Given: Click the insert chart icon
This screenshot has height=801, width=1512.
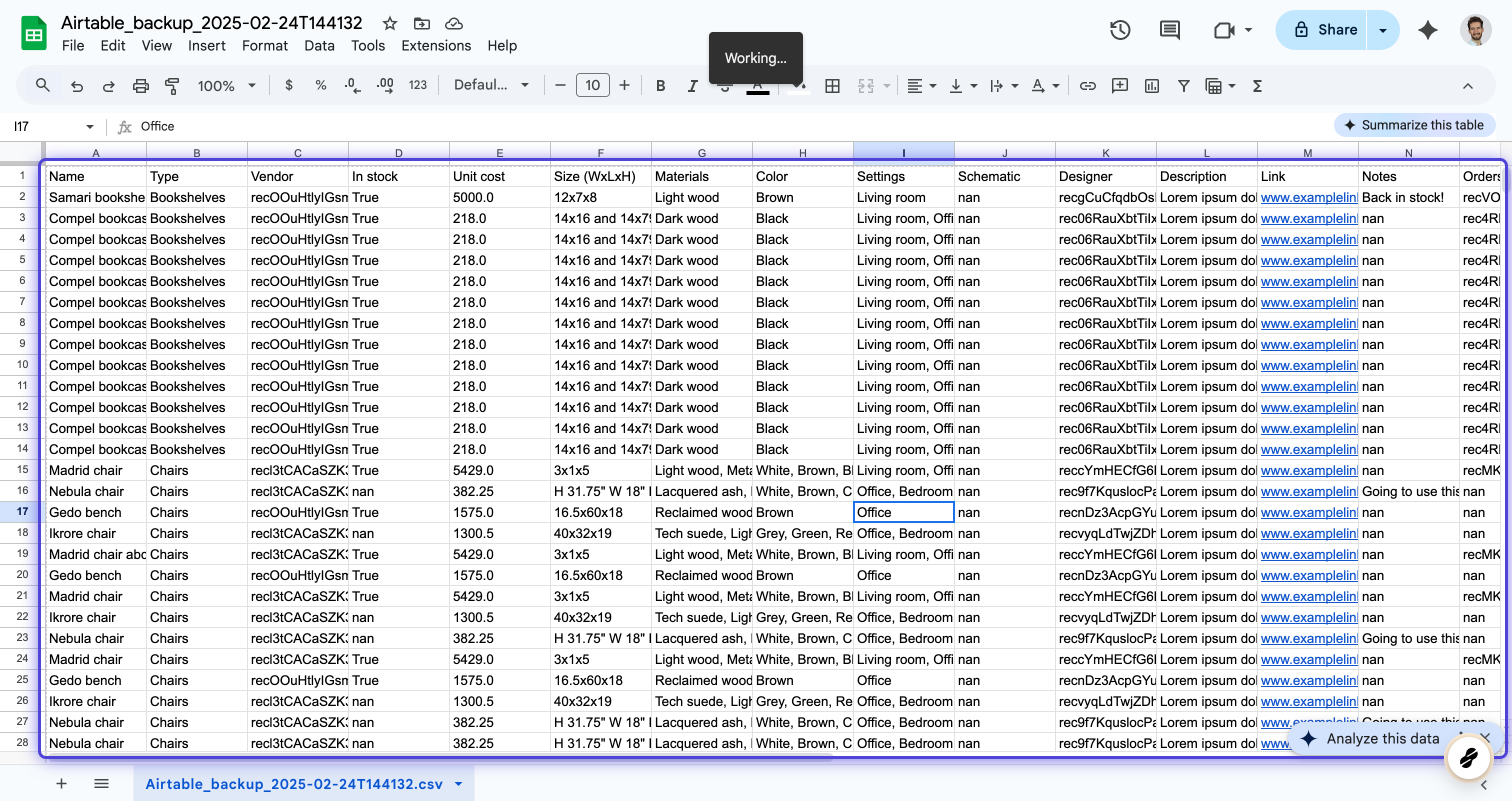Looking at the screenshot, I should pyautogui.click(x=1151, y=86).
